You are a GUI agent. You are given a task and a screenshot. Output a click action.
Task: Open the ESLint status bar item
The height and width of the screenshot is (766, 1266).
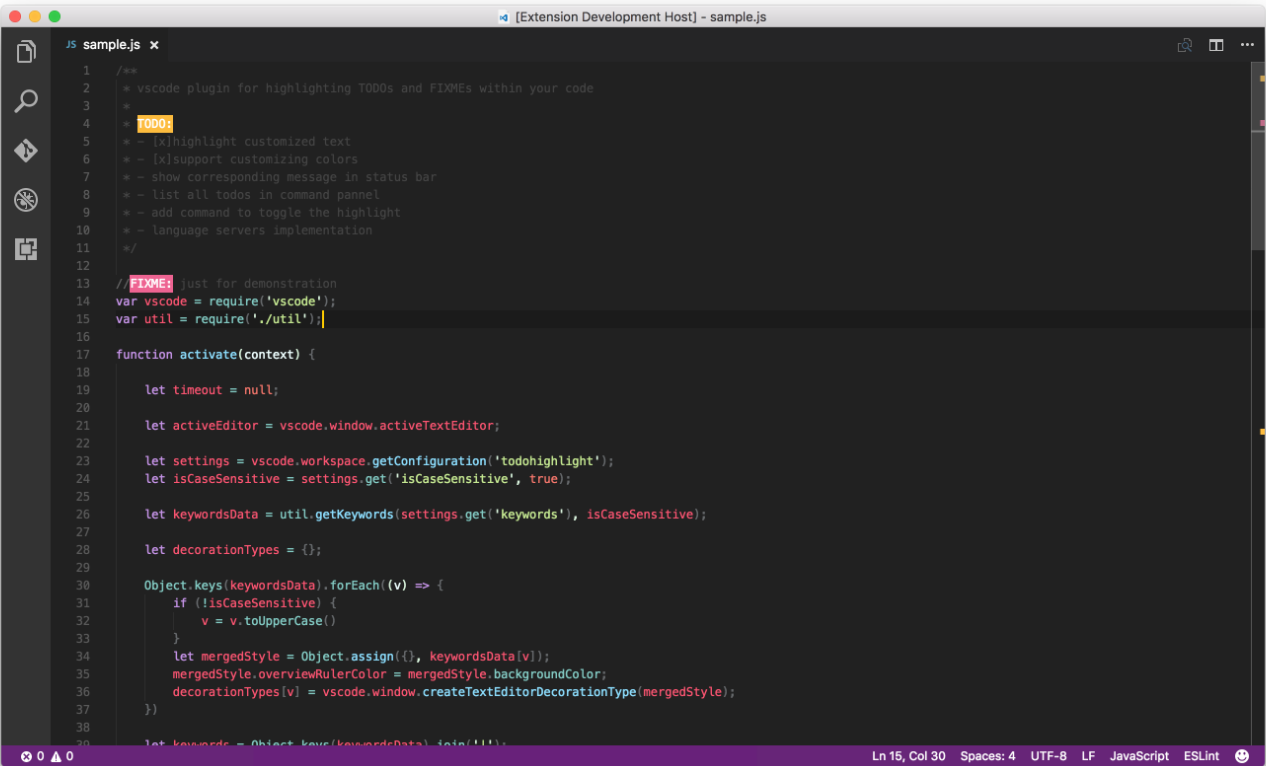1201,755
